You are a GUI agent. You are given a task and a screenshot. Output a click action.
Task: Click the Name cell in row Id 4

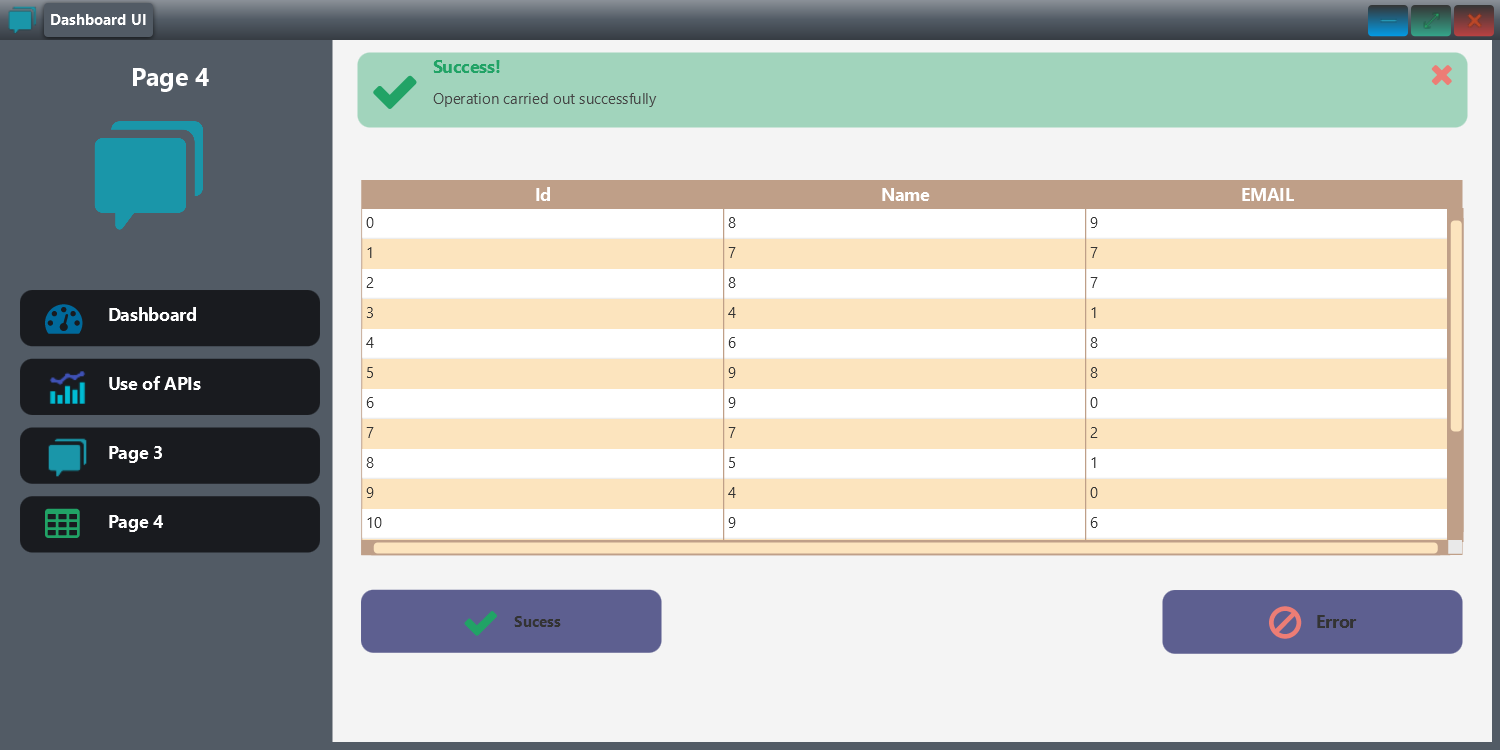905,344
